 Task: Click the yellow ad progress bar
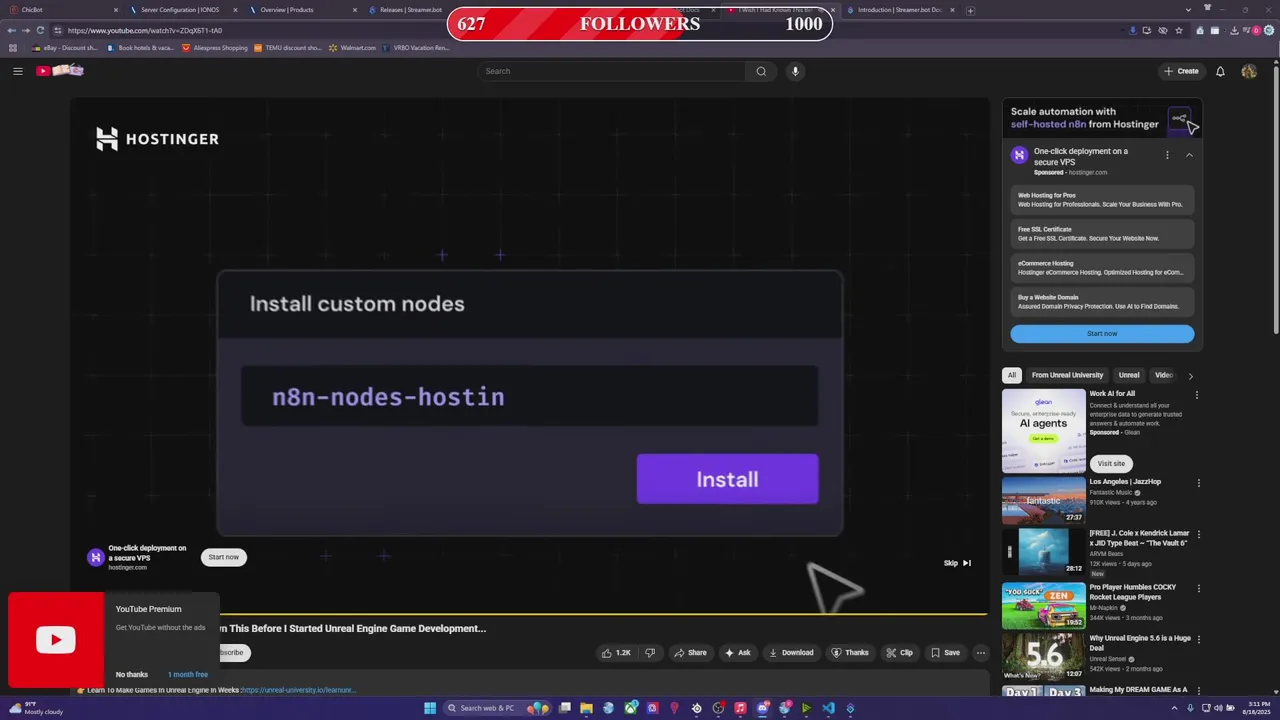(x=603, y=614)
